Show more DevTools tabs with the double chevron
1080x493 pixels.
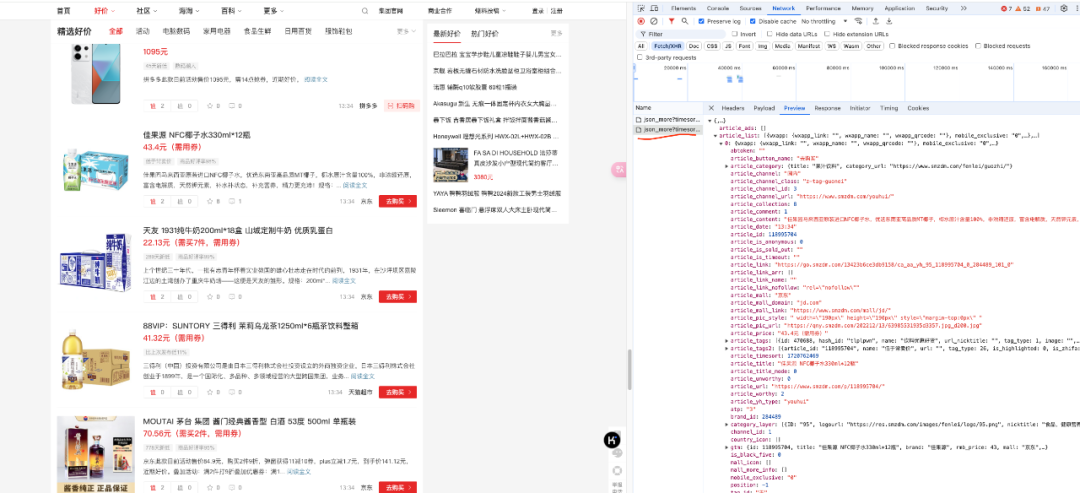(x=963, y=8)
